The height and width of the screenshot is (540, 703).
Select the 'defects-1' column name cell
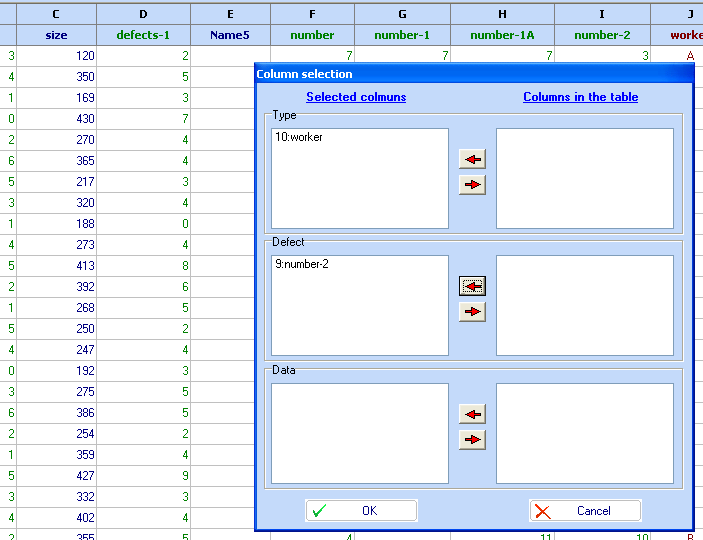pyautogui.click(x=143, y=35)
